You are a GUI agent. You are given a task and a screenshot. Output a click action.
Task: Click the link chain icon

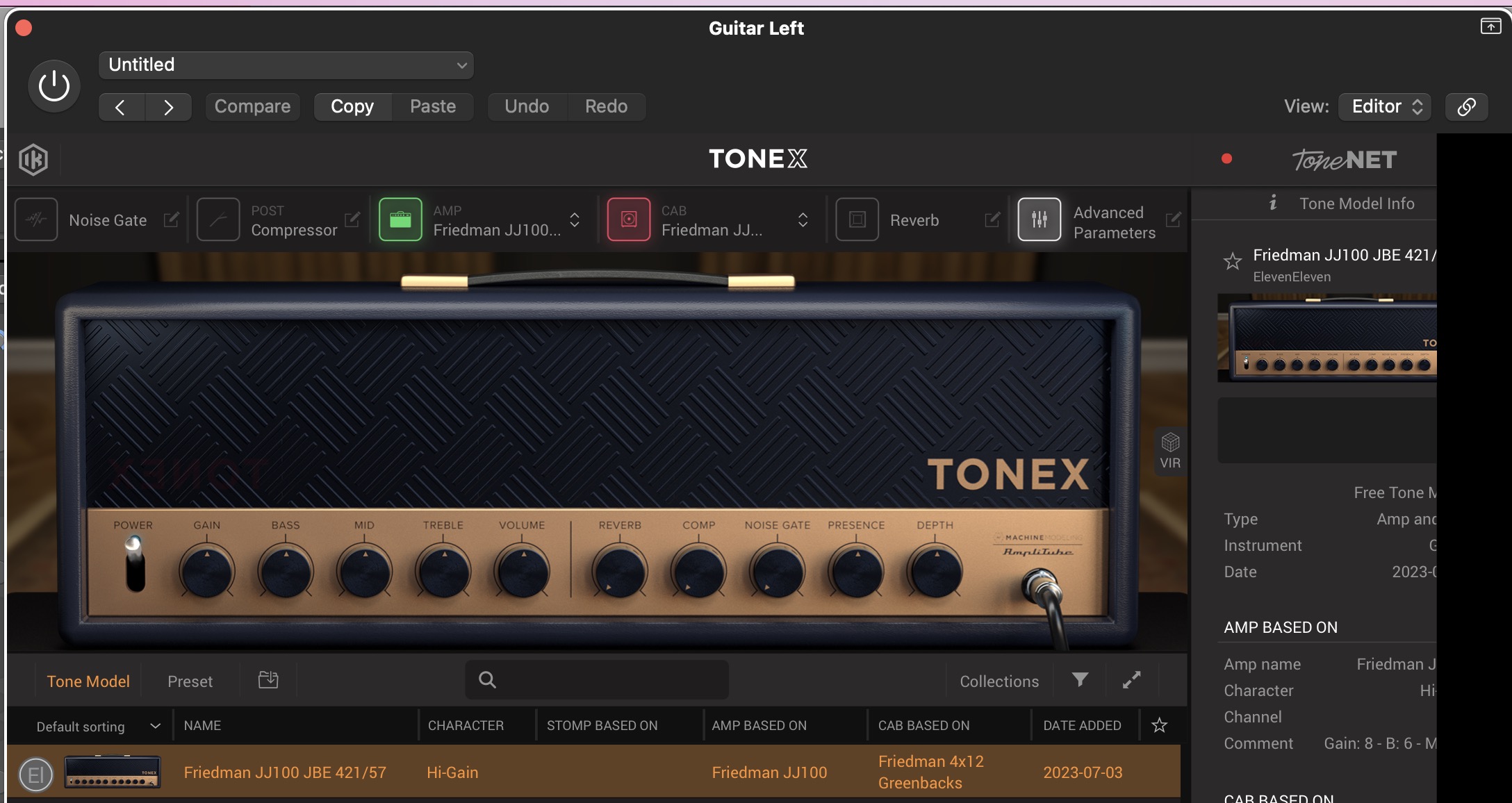pyautogui.click(x=1466, y=106)
